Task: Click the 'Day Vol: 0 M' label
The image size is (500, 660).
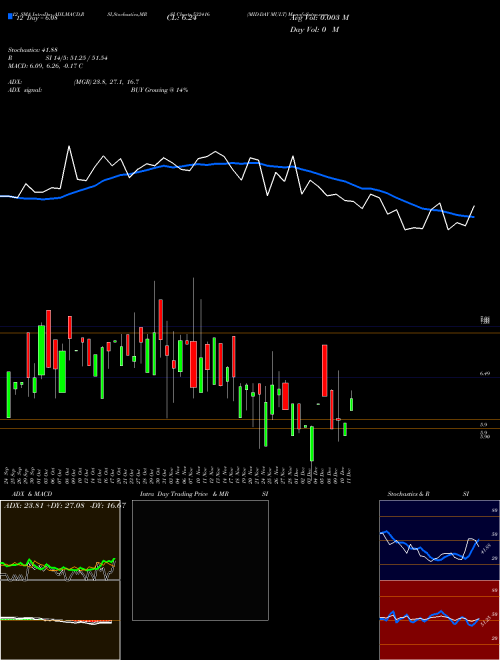Action: tap(314, 30)
